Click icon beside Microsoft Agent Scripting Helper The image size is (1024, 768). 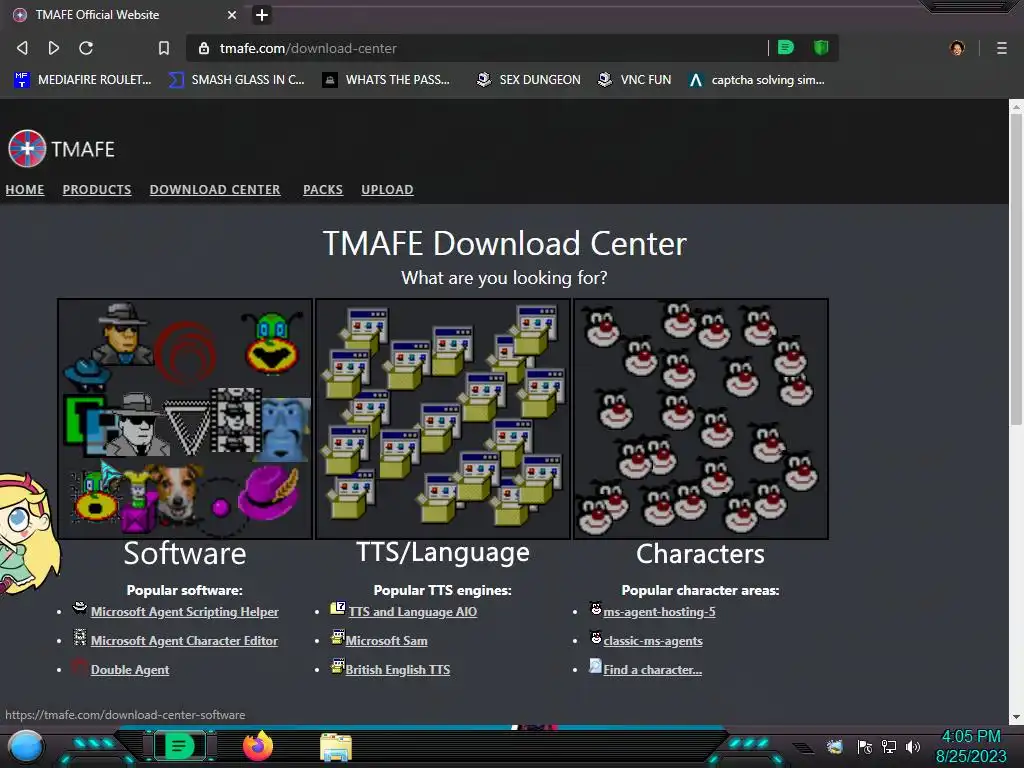[x=80, y=608]
